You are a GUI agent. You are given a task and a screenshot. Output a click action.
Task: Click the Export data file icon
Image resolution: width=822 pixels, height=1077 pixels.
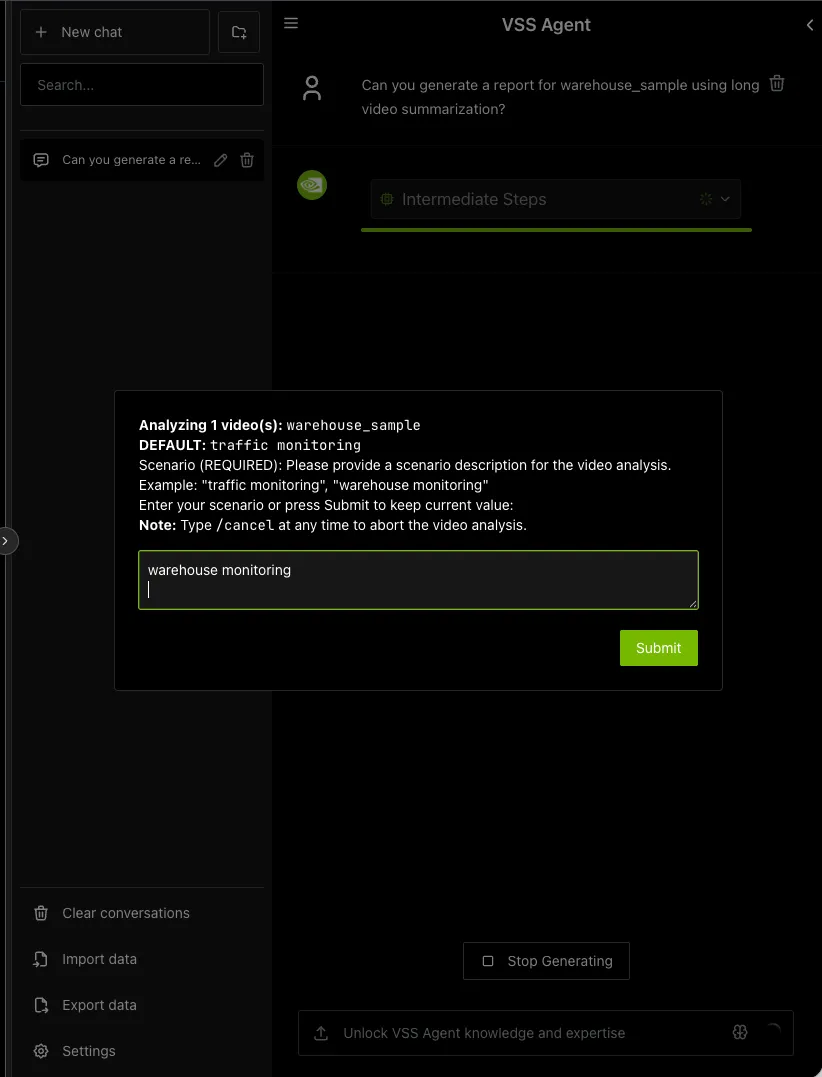tap(41, 1005)
